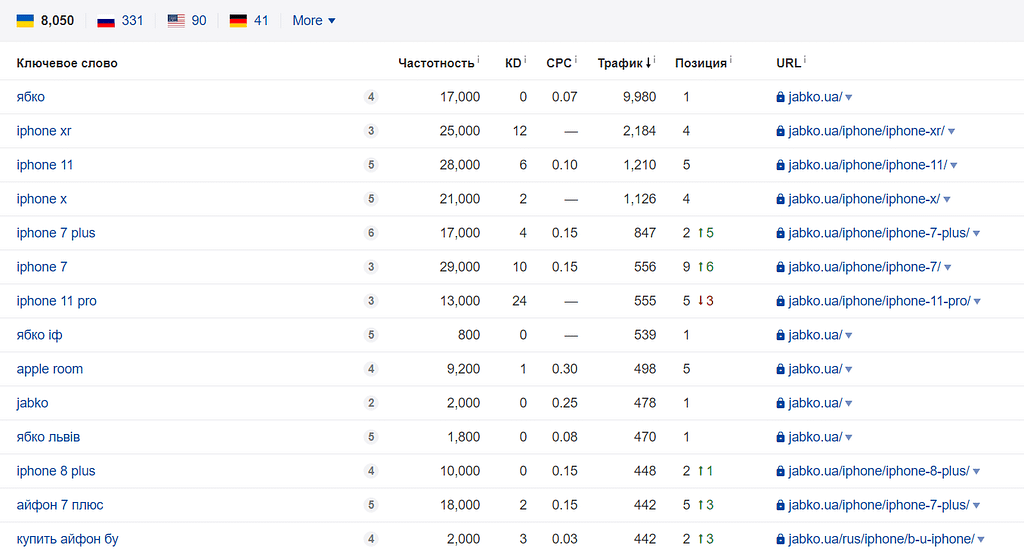
Task: Click SERP features badge for 'jabko' row
Action: 370,402
